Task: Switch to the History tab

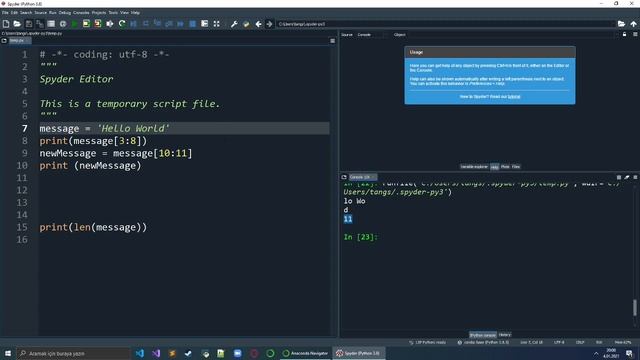Action: pyautogui.click(x=504, y=335)
